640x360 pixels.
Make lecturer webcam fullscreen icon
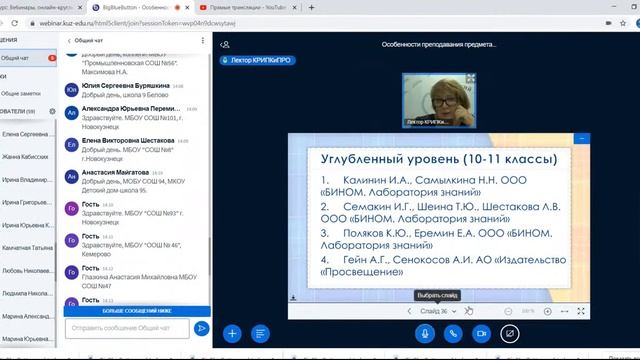[x=470, y=78]
